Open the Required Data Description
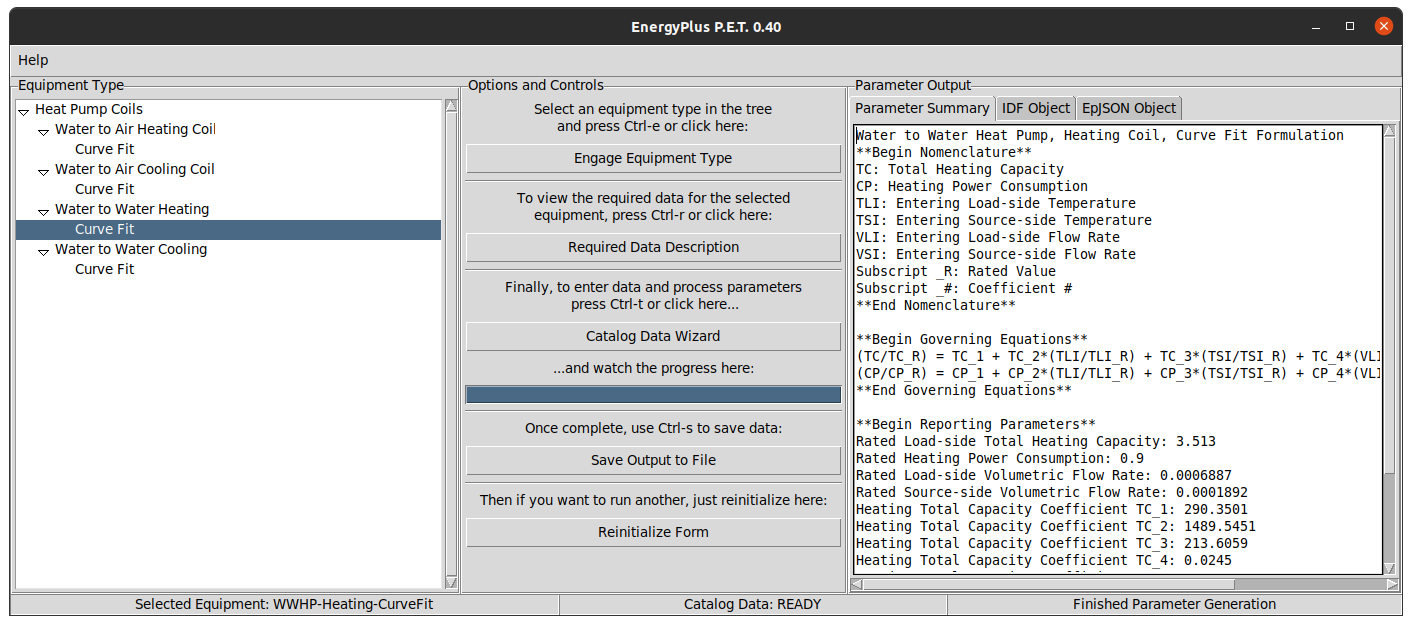 653,247
